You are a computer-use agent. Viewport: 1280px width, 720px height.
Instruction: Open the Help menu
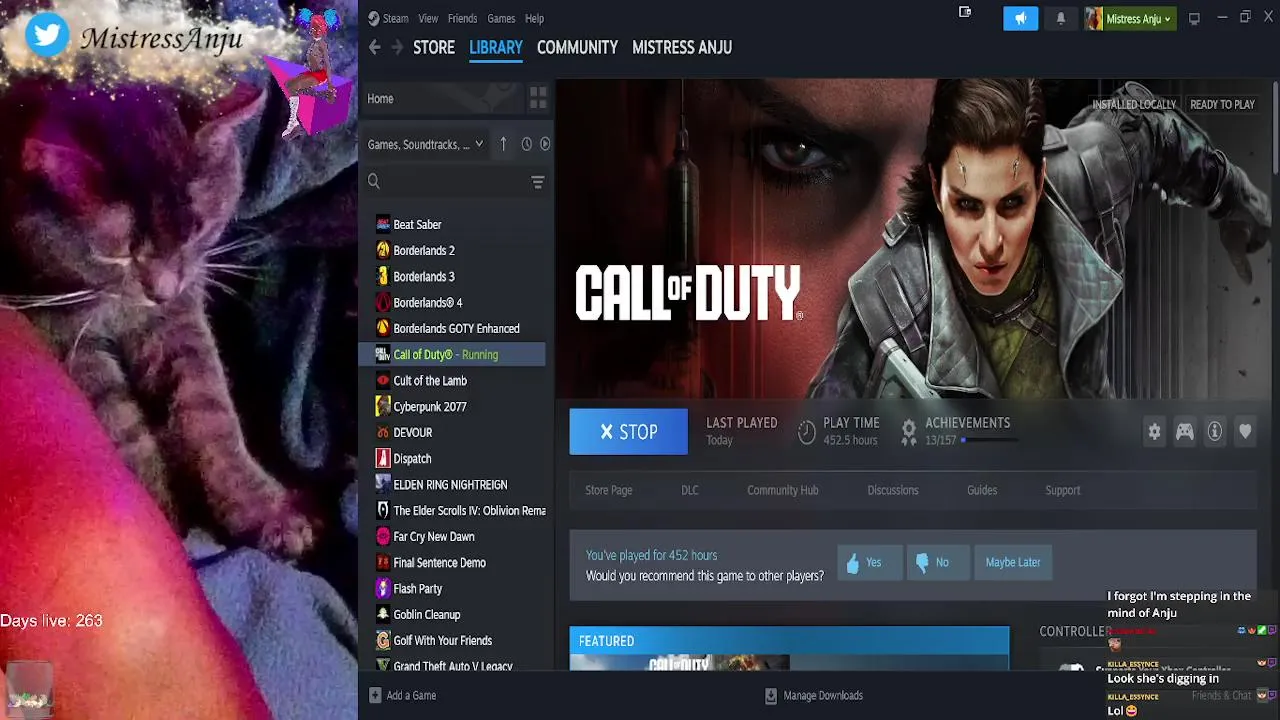(534, 18)
